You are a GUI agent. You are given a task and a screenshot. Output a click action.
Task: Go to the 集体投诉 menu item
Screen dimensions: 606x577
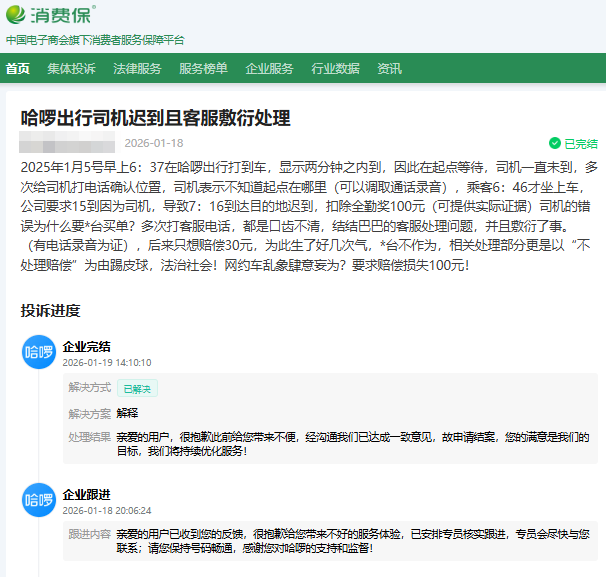click(x=71, y=69)
